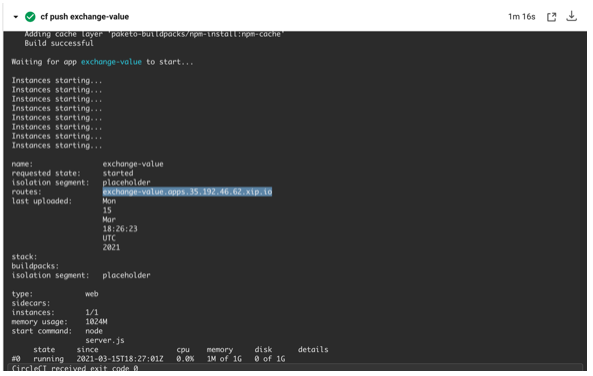
Task: Click the 'Waiting for app' log line
Action: click(x=102, y=62)
